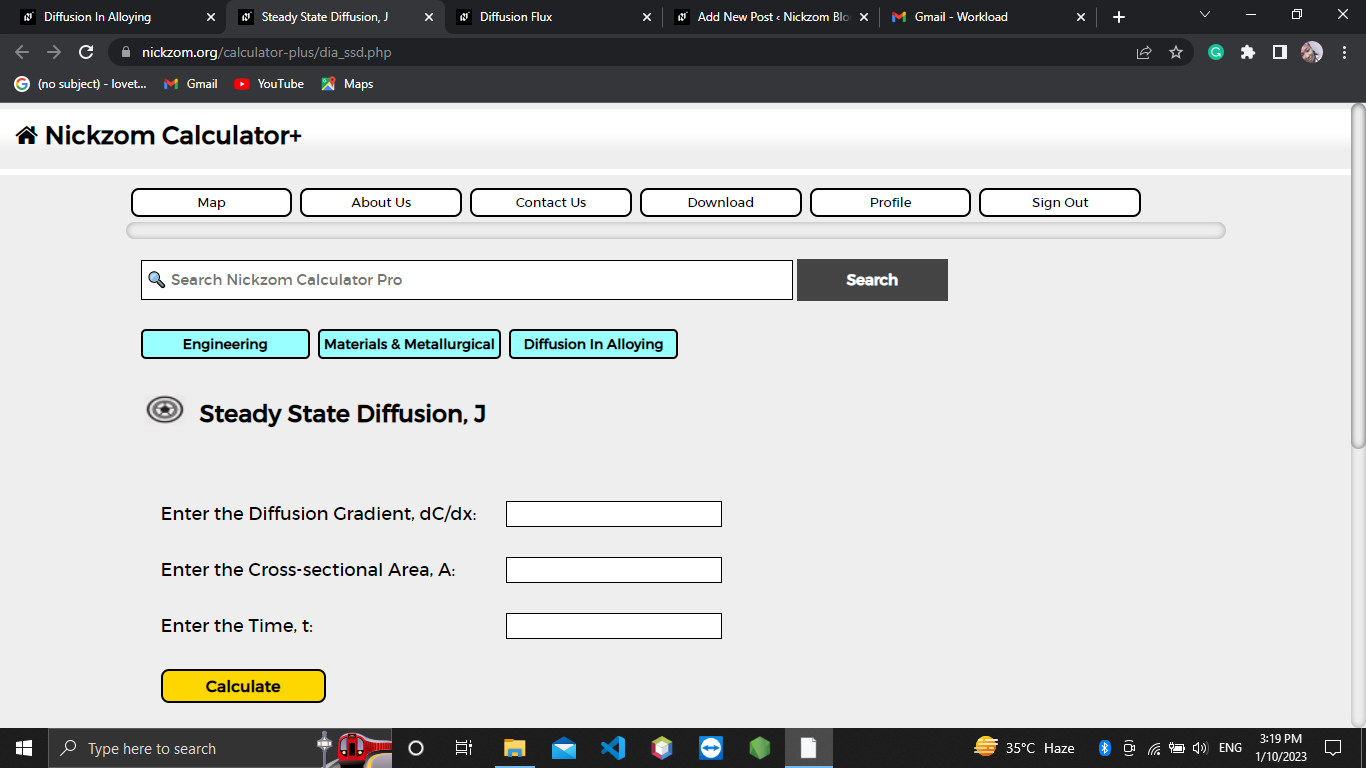Open the Maps bookmark
The image size is (1366, 768).
point(347,84)
